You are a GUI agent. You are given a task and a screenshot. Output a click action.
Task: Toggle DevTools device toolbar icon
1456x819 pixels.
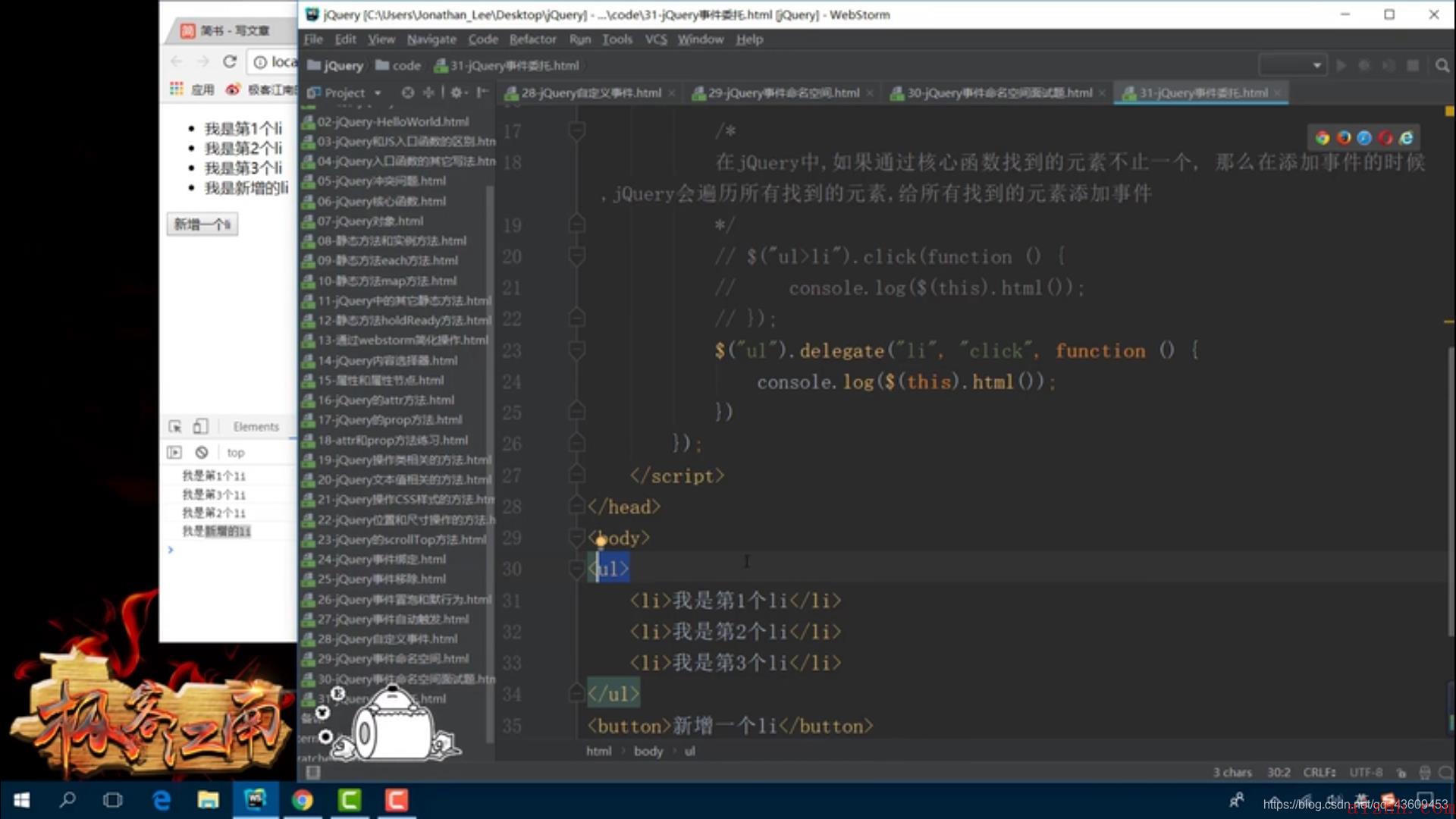coord(200,427)
